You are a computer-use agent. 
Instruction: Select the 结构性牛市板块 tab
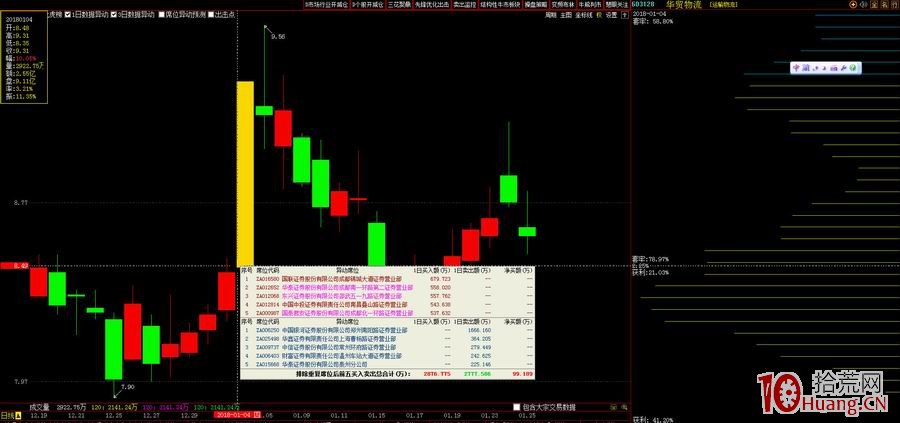point(500,4)
